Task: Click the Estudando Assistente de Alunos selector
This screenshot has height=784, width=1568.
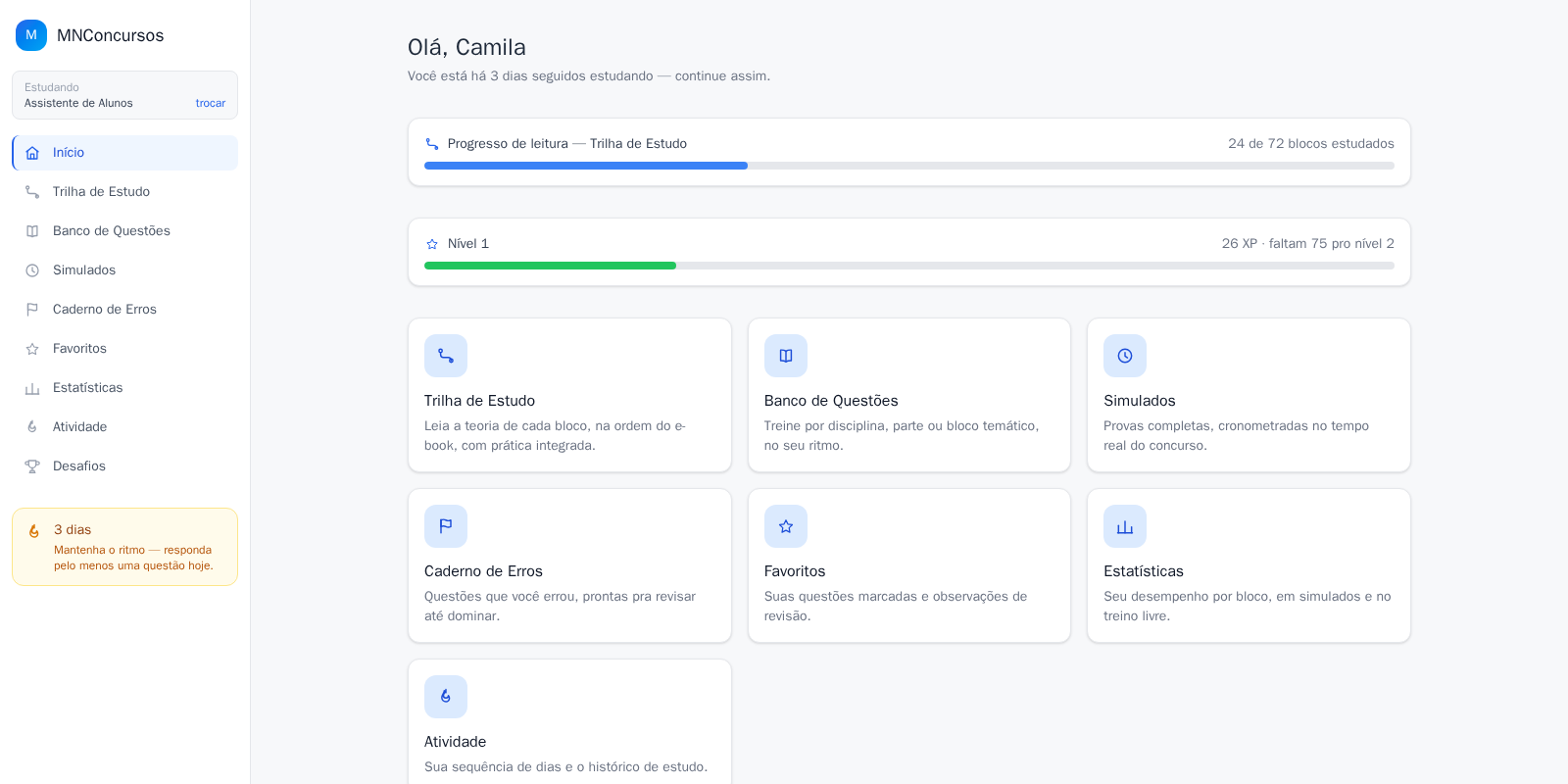Action: (124, 95)
